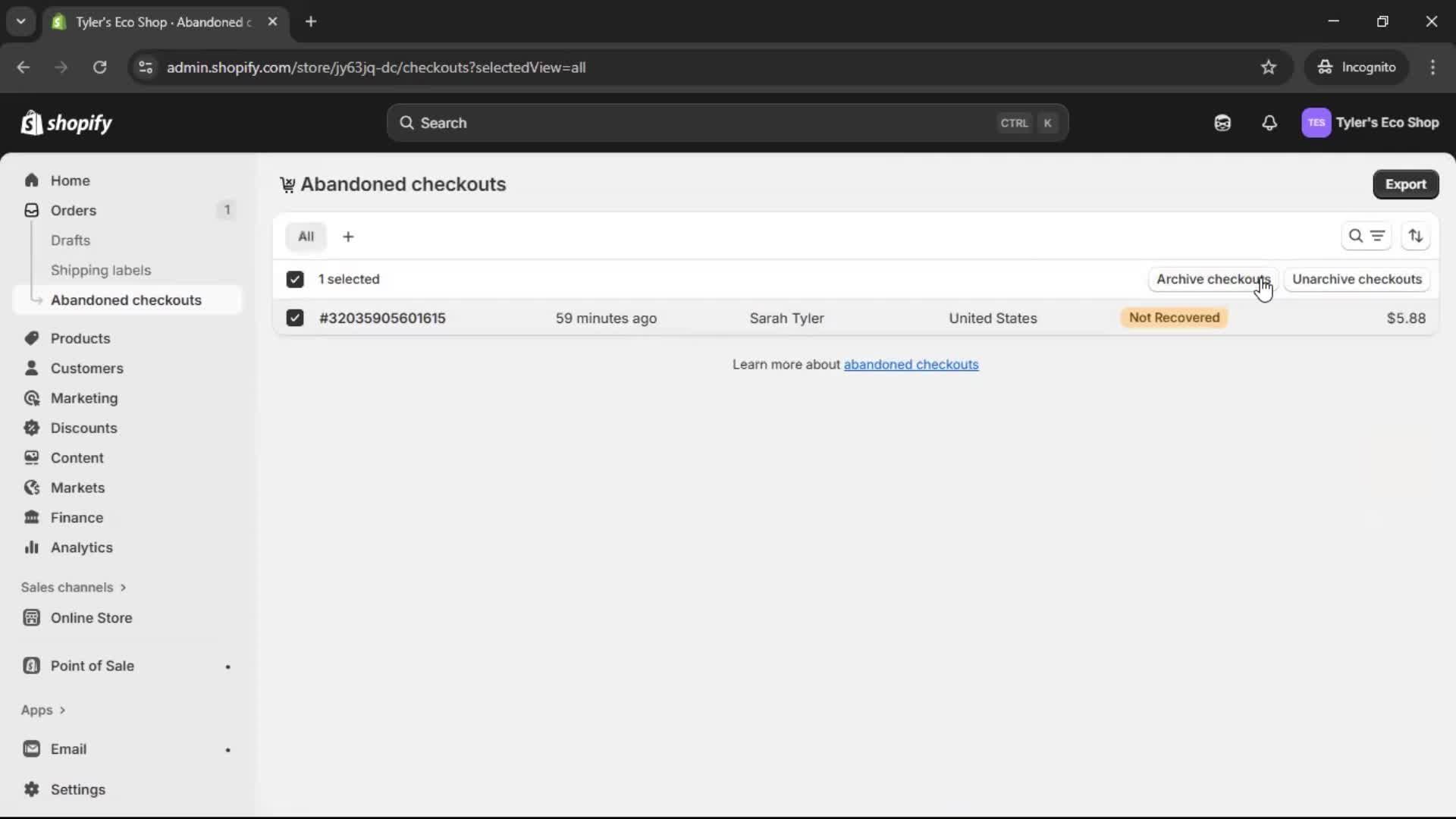1456x819 pixels.
Task: Open Shipping labels under Orders
Action: click(102, 270)
